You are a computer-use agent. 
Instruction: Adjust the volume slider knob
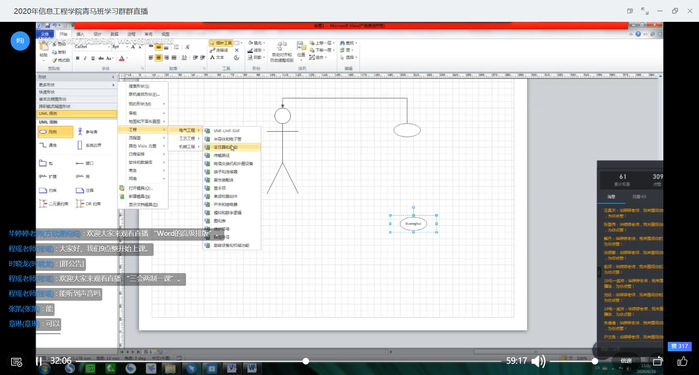click(x=595, y=361)
